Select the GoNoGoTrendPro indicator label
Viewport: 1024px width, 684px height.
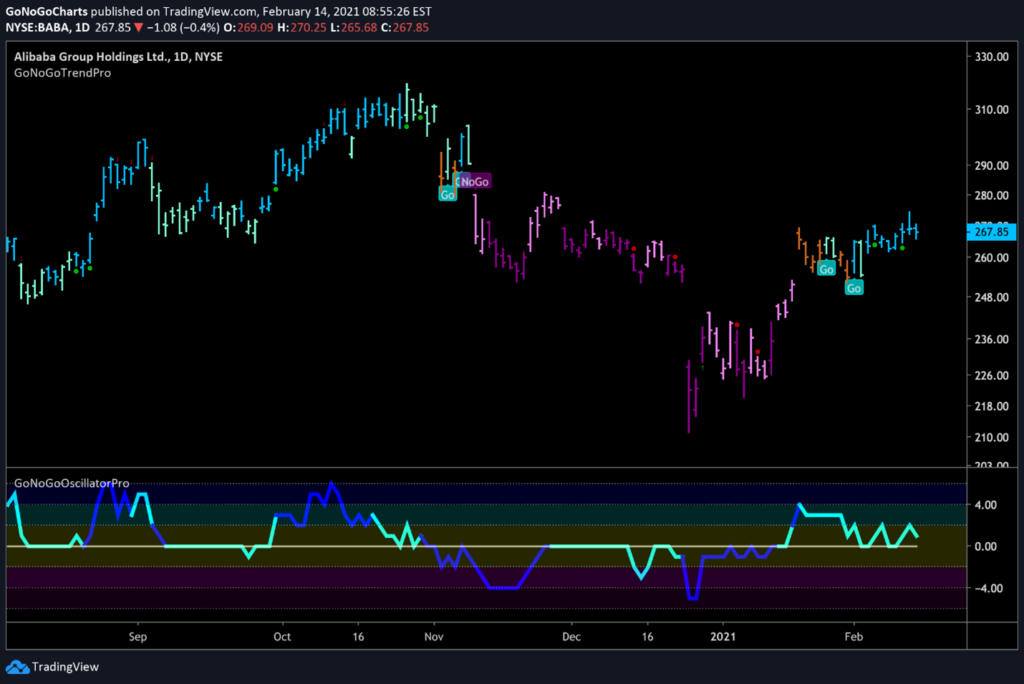click(62, 73)
